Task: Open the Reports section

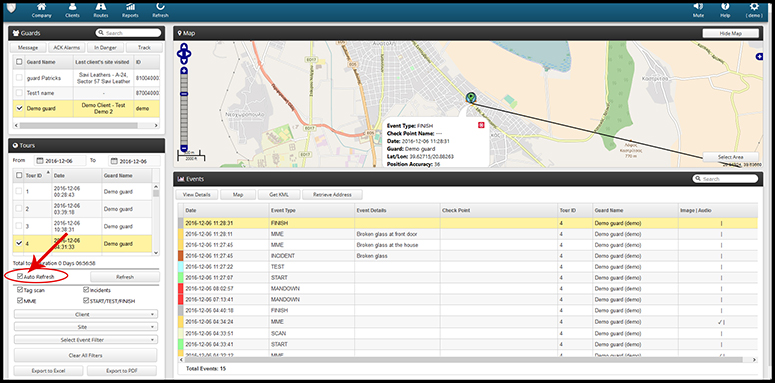Action: click(x=130, y=9)
